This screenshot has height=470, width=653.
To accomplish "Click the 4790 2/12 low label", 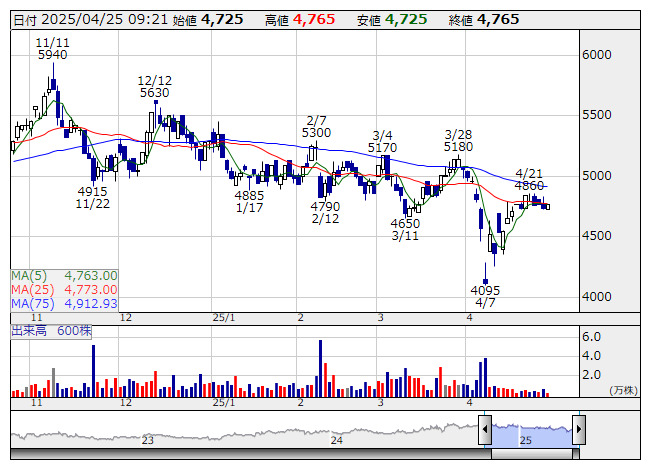I will point(325,213).
